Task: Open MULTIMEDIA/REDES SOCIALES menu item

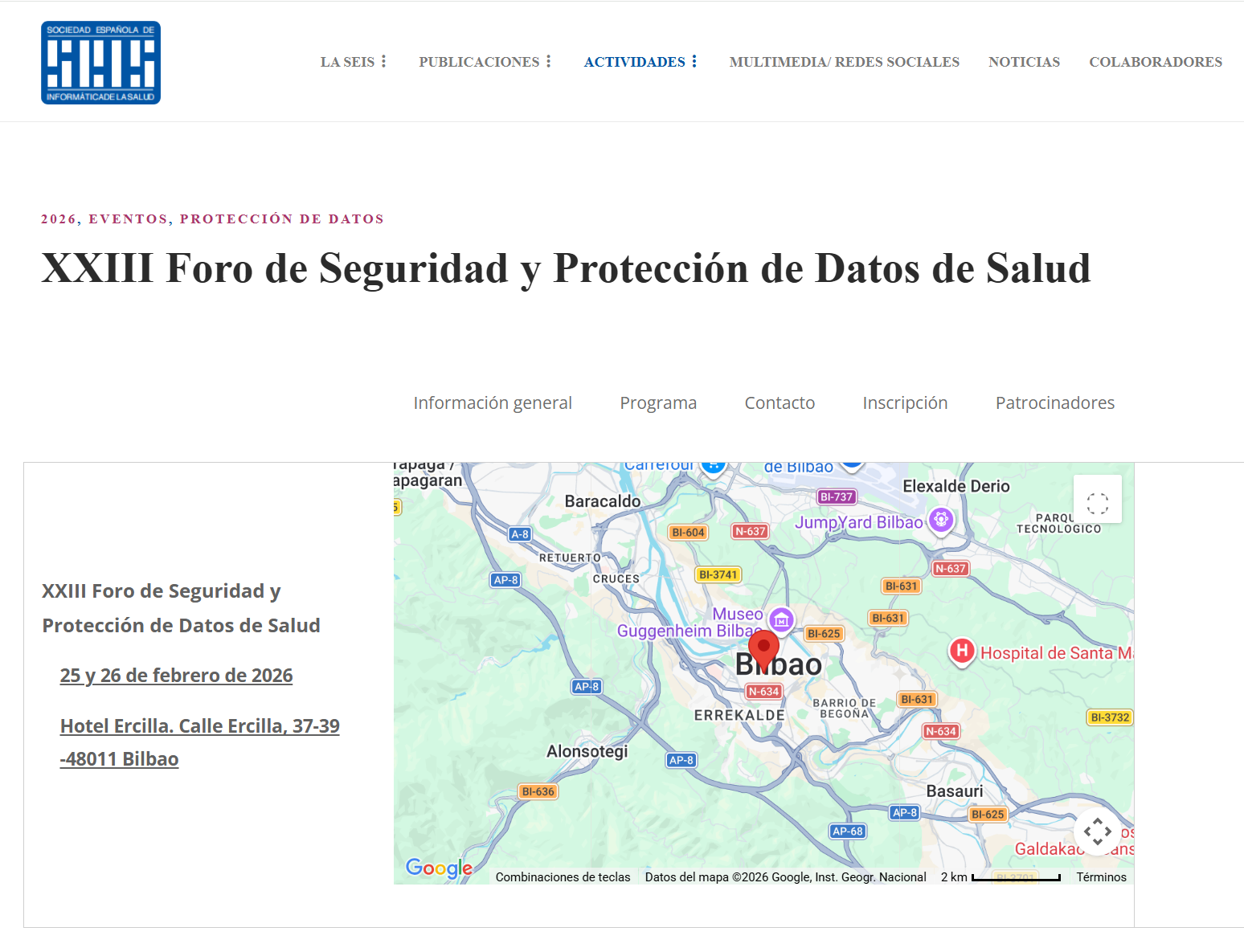Action: [844, 61]
